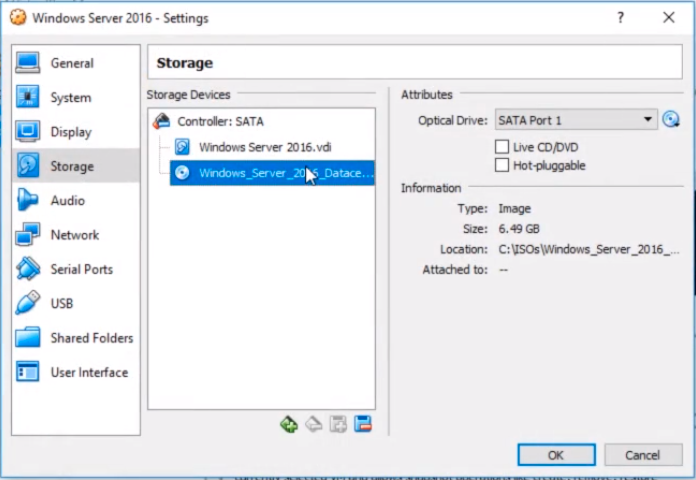Viewport: 696px width, 480px height.
Task: Click the hard disk icon beside the .vdi entry
Action: click(x=182, y=147)
